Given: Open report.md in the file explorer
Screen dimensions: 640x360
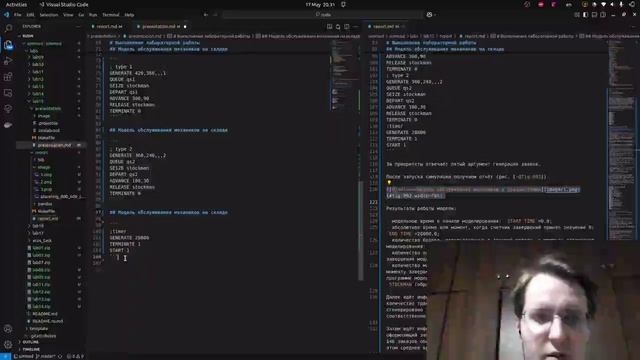Looking at the screenshot, I should click(x=48, y=218).
